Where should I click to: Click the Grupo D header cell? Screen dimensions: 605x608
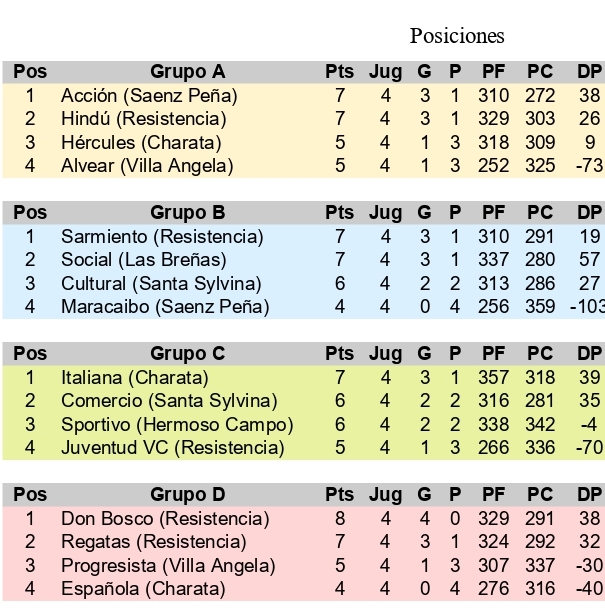tap(188, 495)
